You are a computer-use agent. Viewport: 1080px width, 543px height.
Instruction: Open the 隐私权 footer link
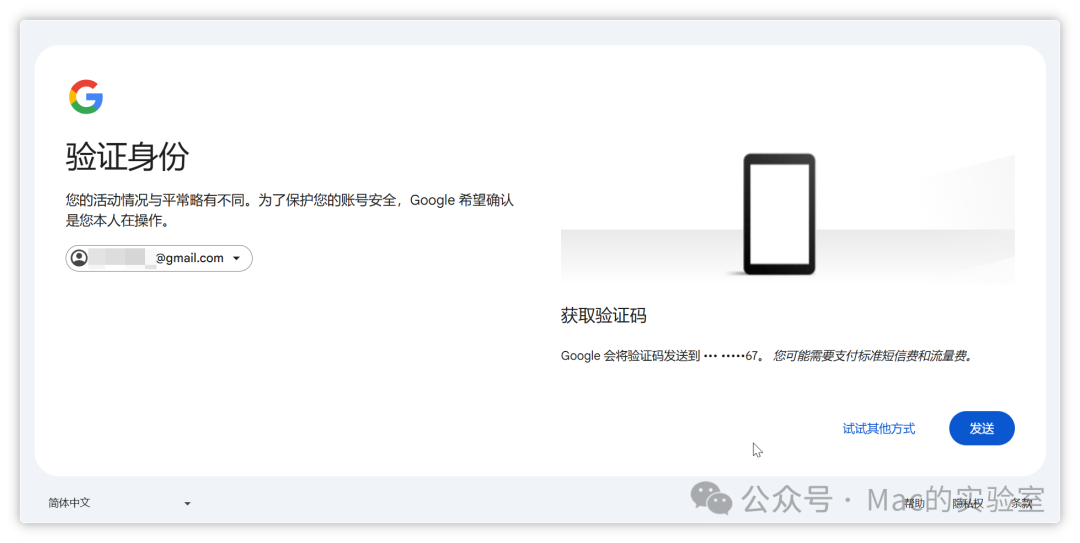[968, 503]
